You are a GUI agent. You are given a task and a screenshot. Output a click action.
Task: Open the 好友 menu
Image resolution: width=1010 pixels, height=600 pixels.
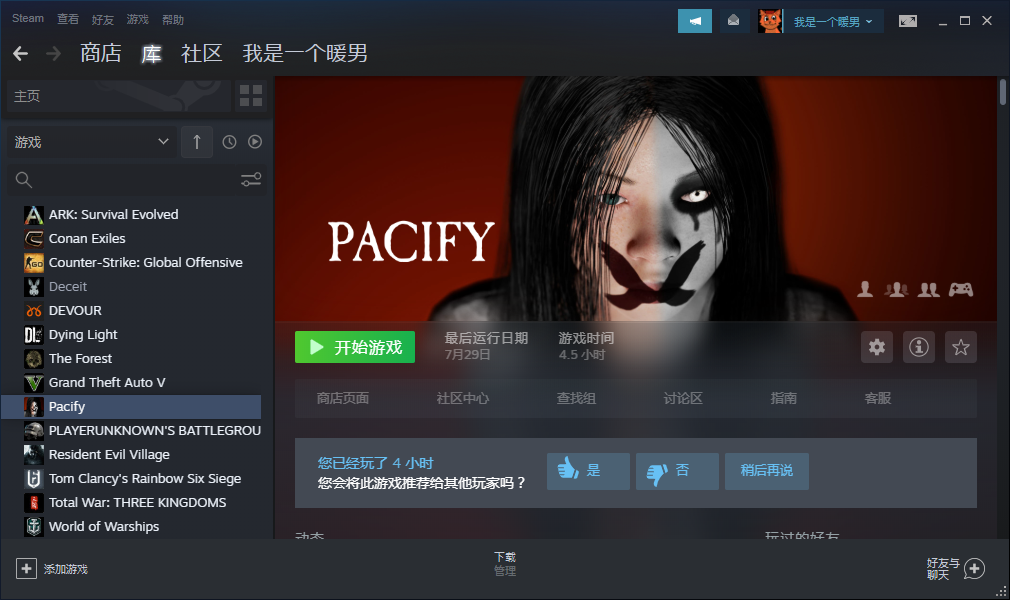pos(102,19)
